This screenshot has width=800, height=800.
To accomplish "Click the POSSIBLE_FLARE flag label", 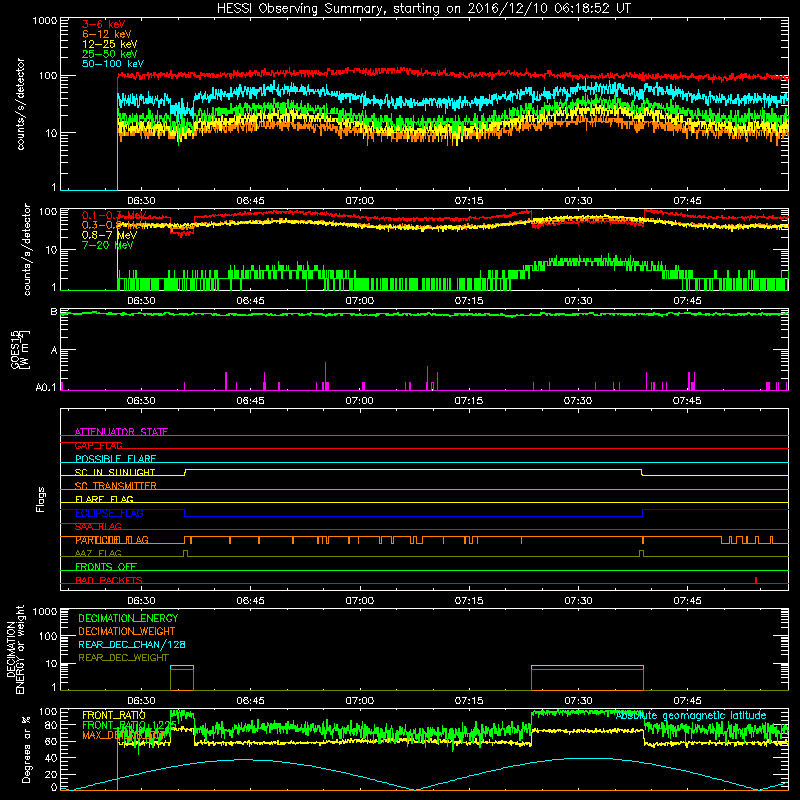I will [115, 459].
